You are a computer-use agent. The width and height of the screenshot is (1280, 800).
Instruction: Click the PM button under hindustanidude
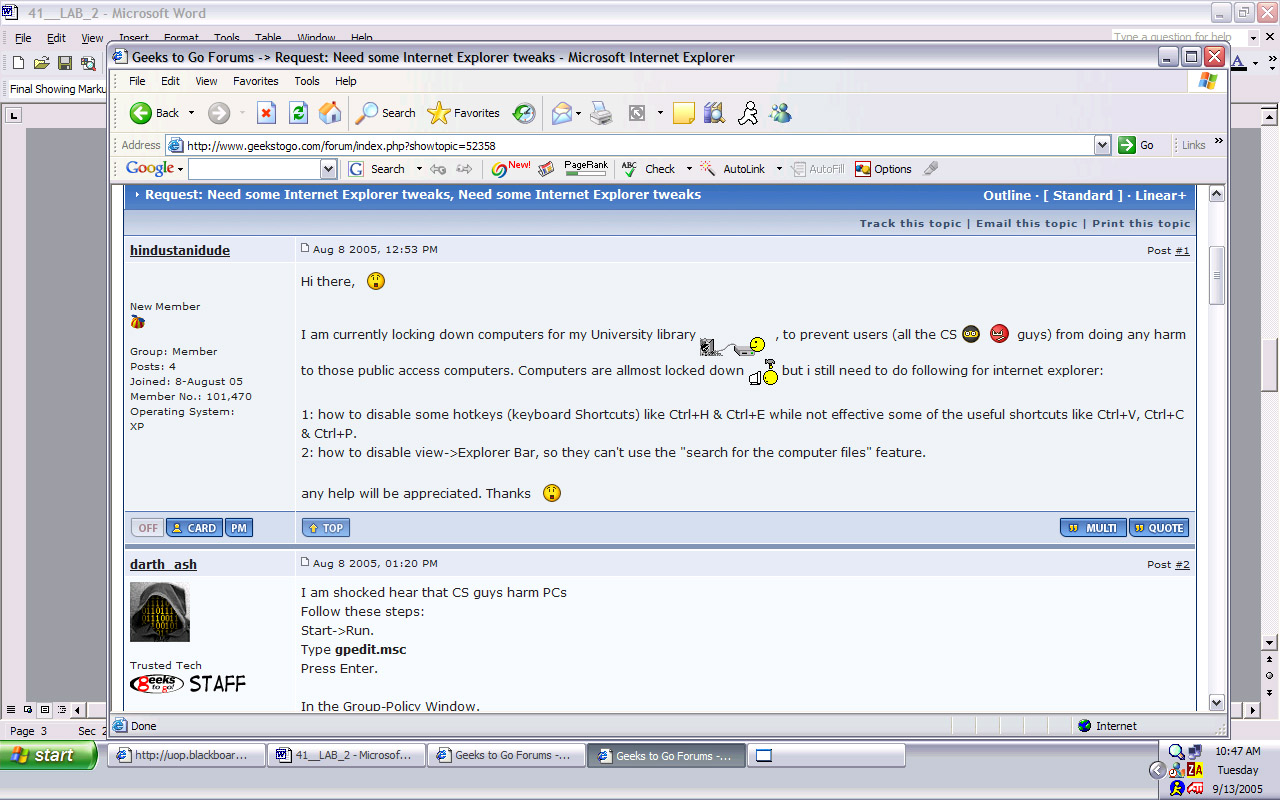239,528
